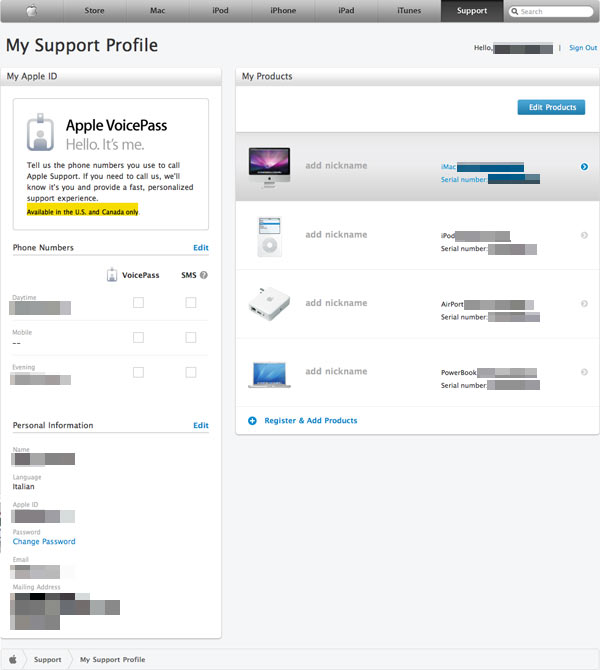Click the Apple icon in footer breadcrumb
The width and height of the screenshot is (600, 670).
point(13,660)
